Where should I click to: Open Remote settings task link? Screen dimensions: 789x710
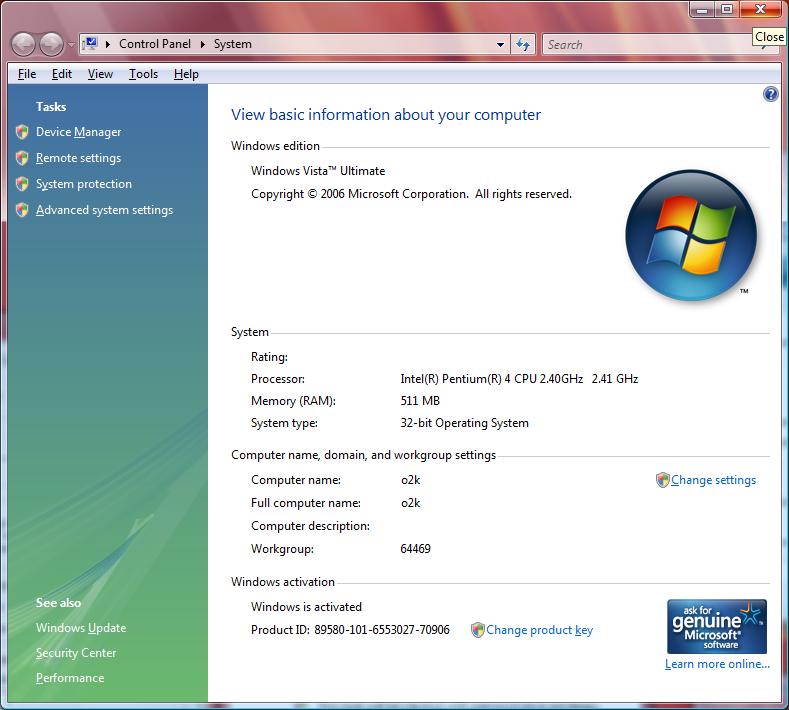pyautogui.click(x=78, y=158)
